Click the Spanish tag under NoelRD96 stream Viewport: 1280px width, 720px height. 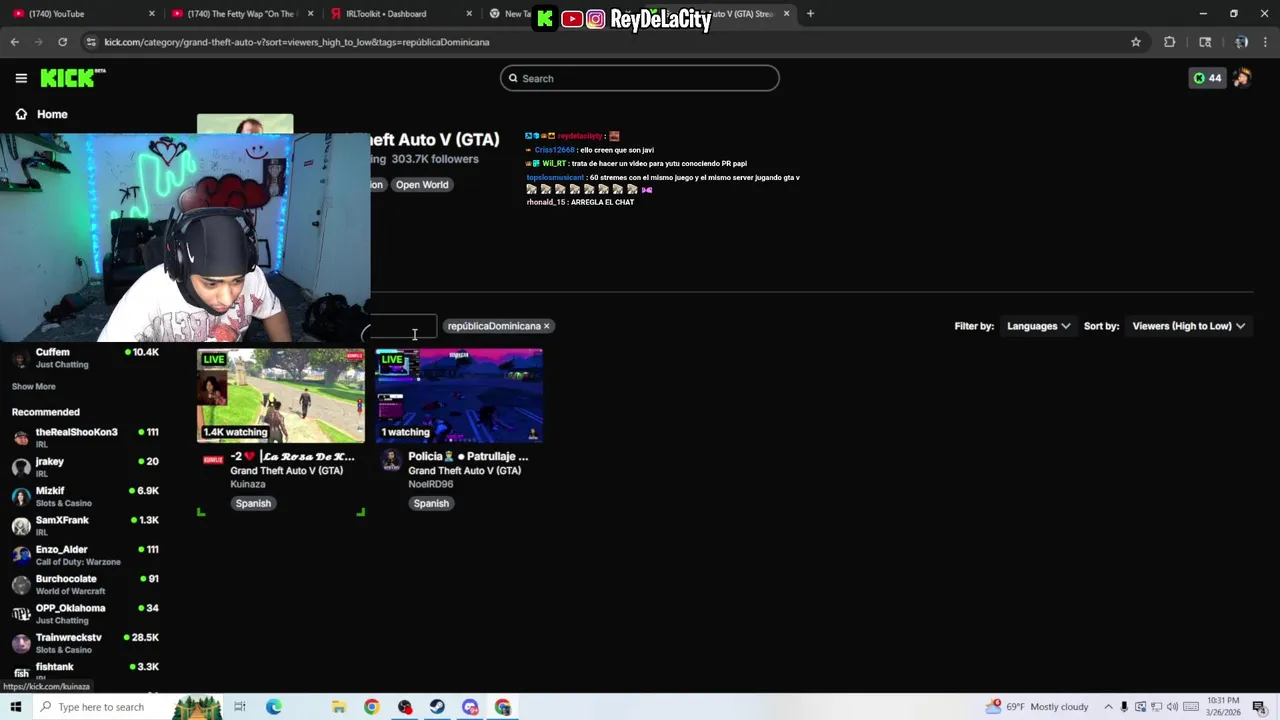[431, 504]
